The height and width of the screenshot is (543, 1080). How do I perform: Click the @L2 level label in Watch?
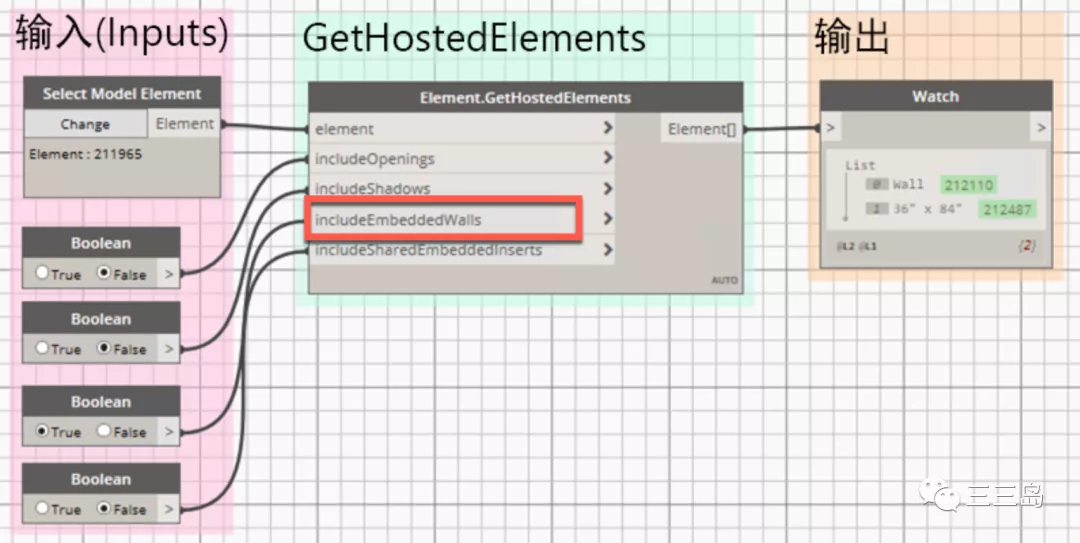[x=846, y=246]
